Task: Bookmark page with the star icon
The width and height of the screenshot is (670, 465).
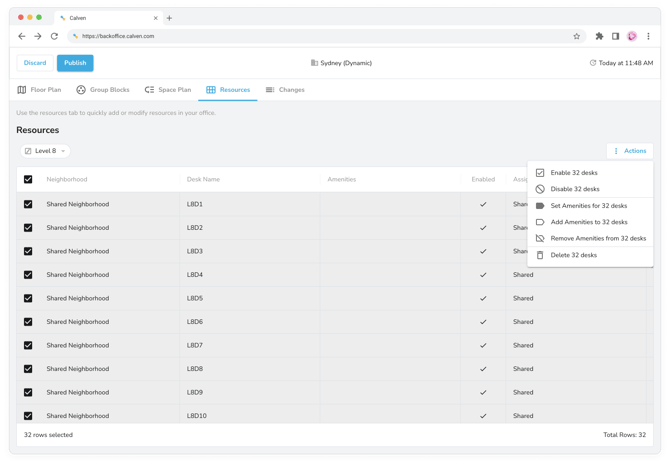Action: click(577, 36)
